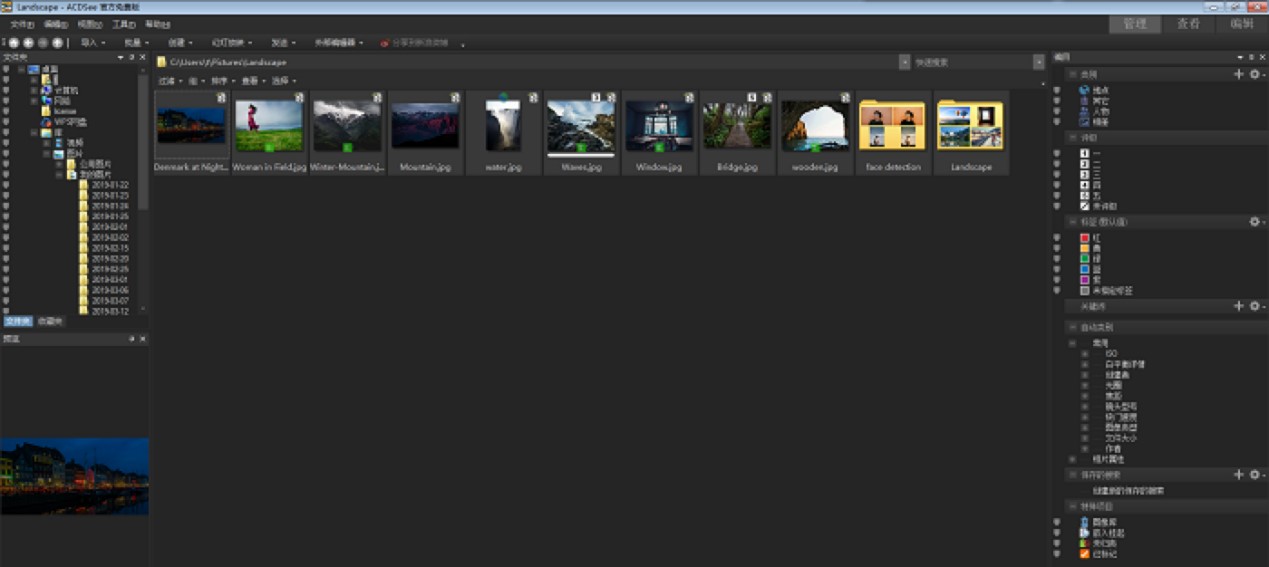Toggle the Tagged (已标记) checkbox item
1269x567 pixels.
[x=1084, y=554]
